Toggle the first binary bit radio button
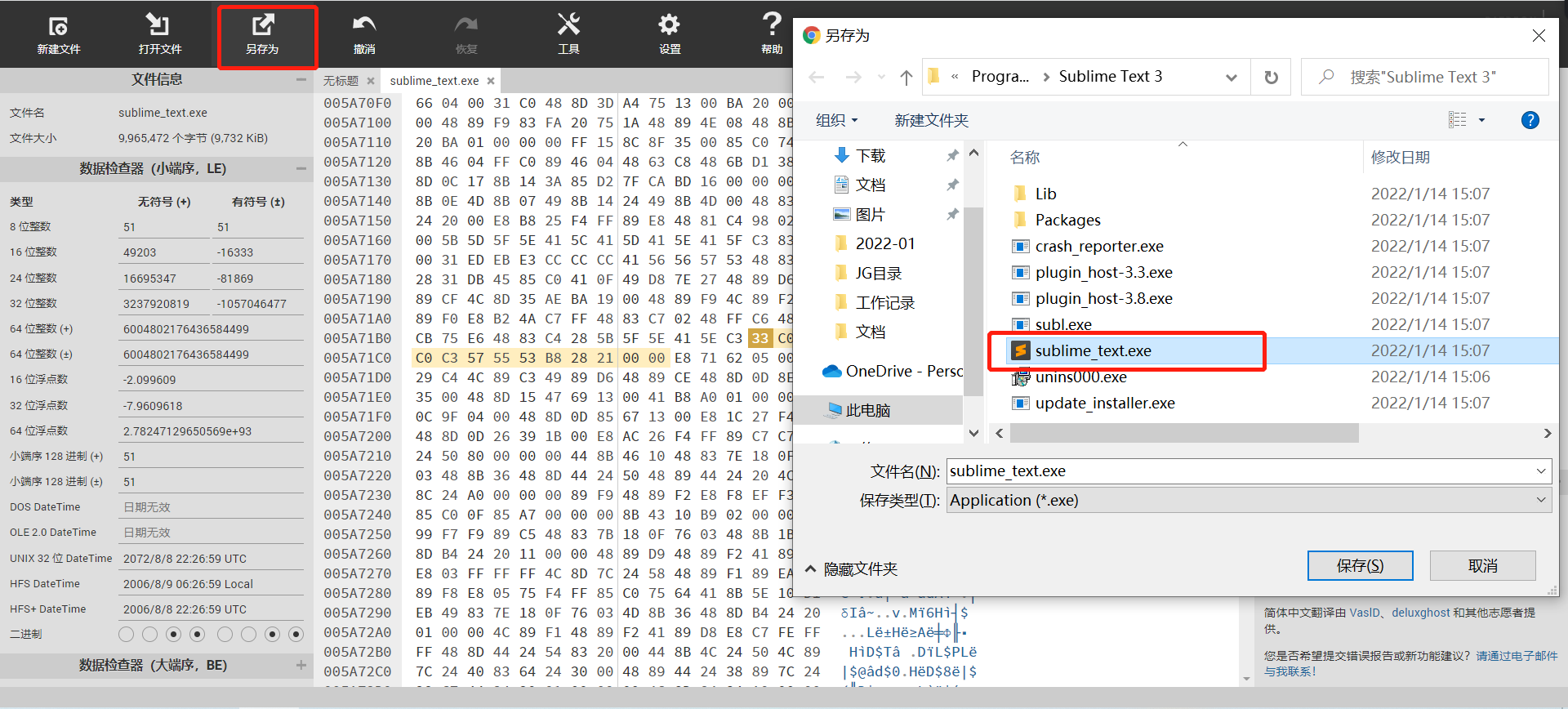The width and height of the screenshot is (1568, 709). coord(126,634)
